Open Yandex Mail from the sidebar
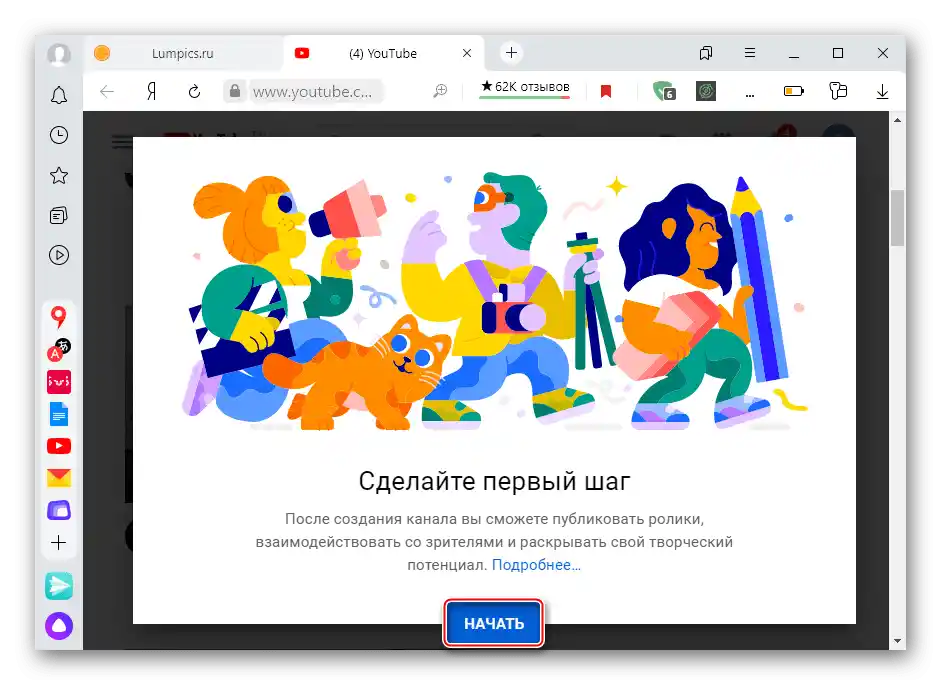The height and width of the screenshot is (685, 941). coord(58,480)
